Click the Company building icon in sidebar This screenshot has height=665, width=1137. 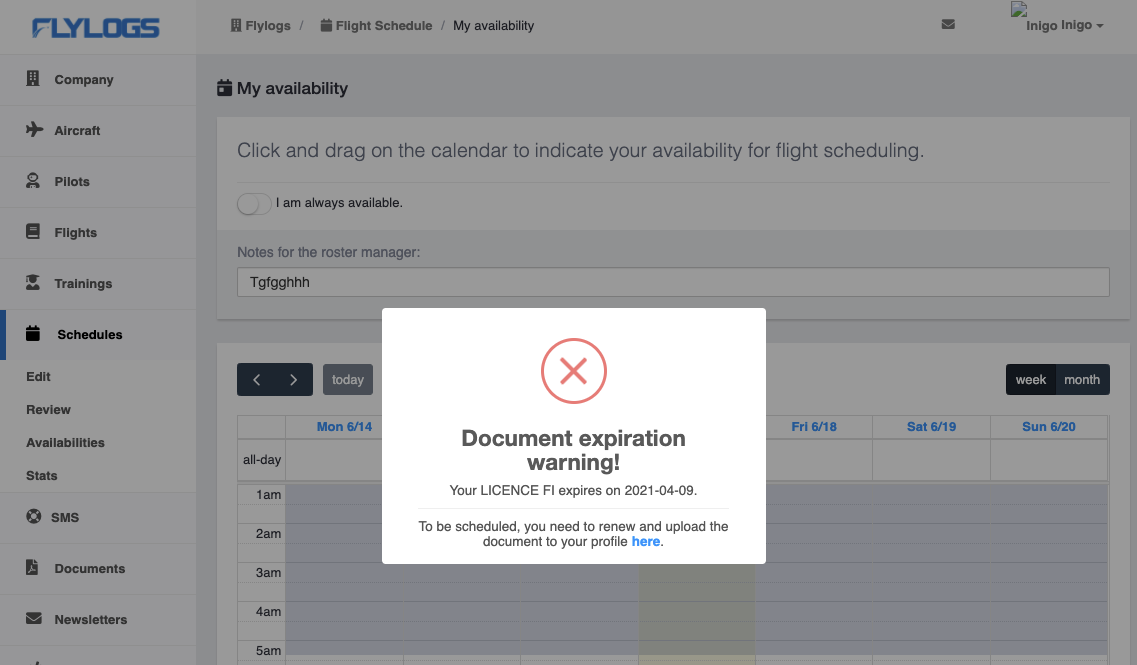[33, 79]
